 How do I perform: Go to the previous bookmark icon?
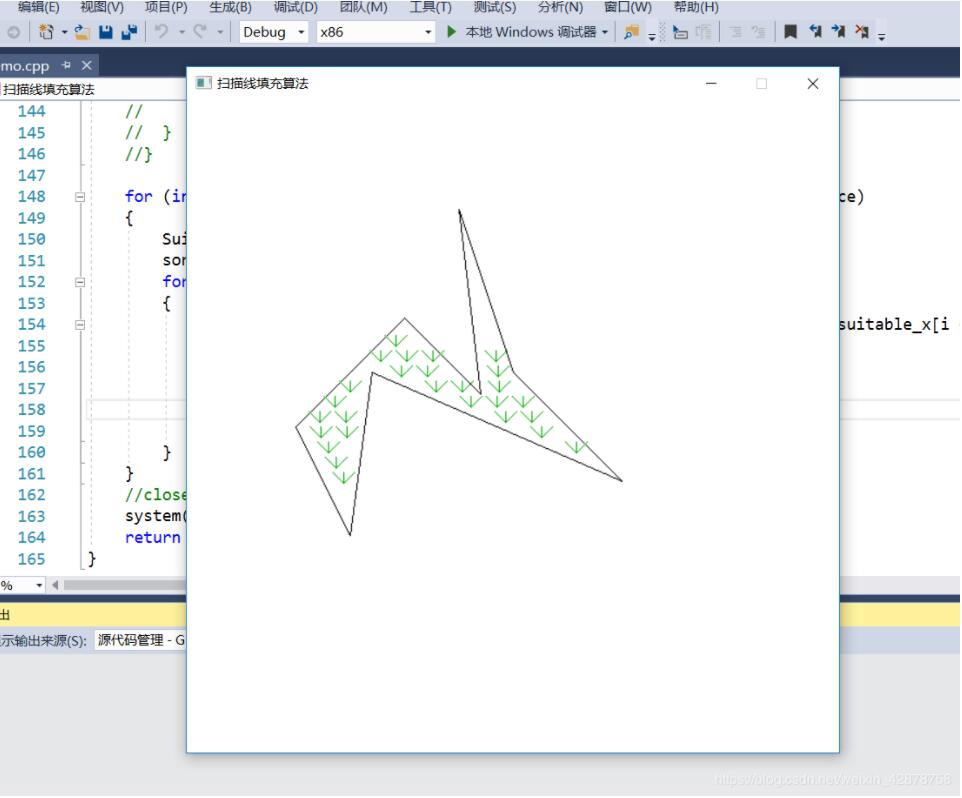coord(815,32)
